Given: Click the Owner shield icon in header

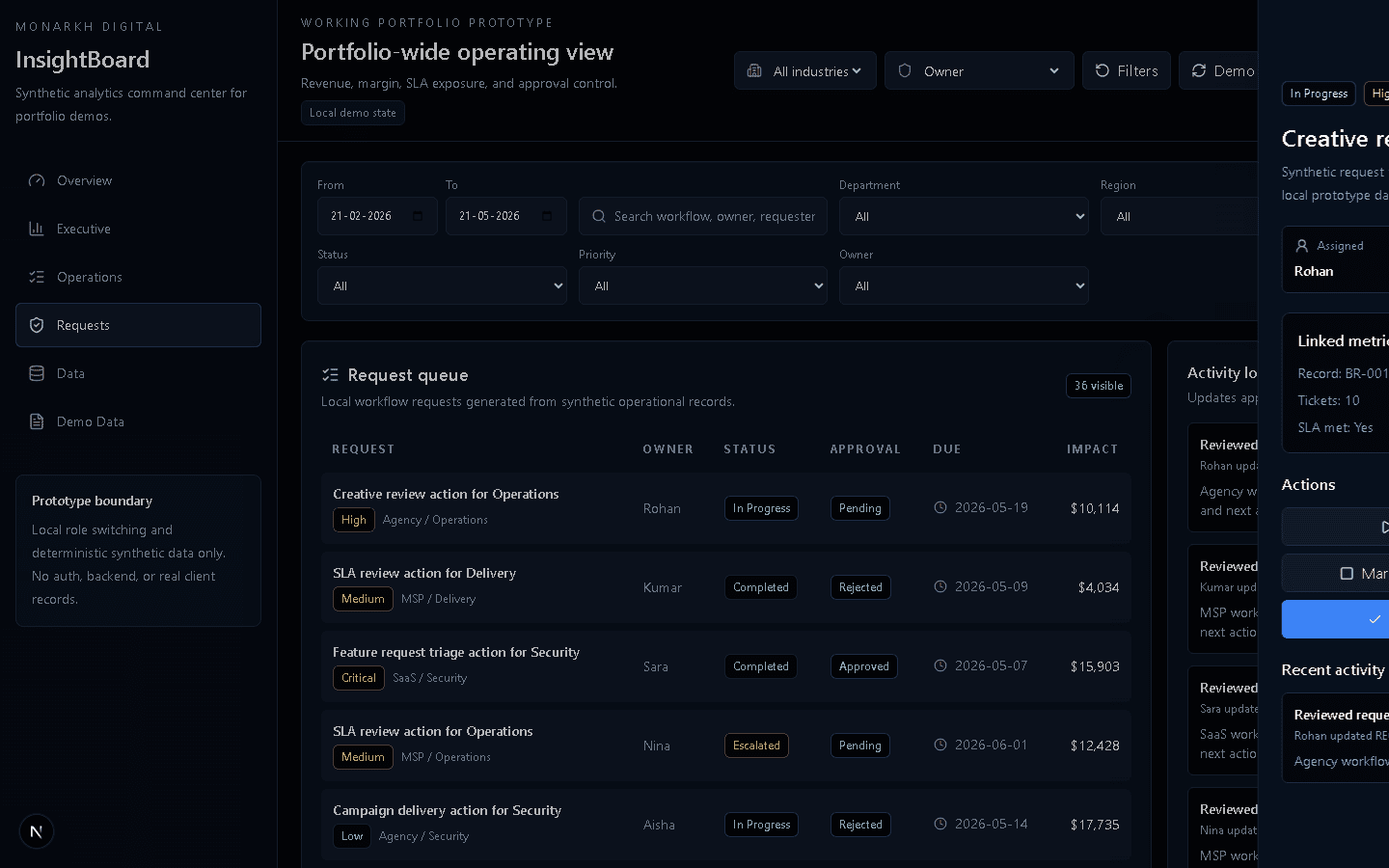Looking at the screenshot, I should coord(905,70).
